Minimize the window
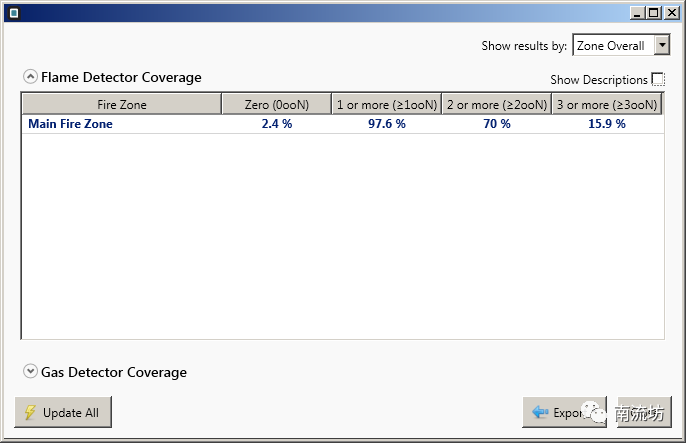Viewport: 686px width, 443px height. [637, 13]
